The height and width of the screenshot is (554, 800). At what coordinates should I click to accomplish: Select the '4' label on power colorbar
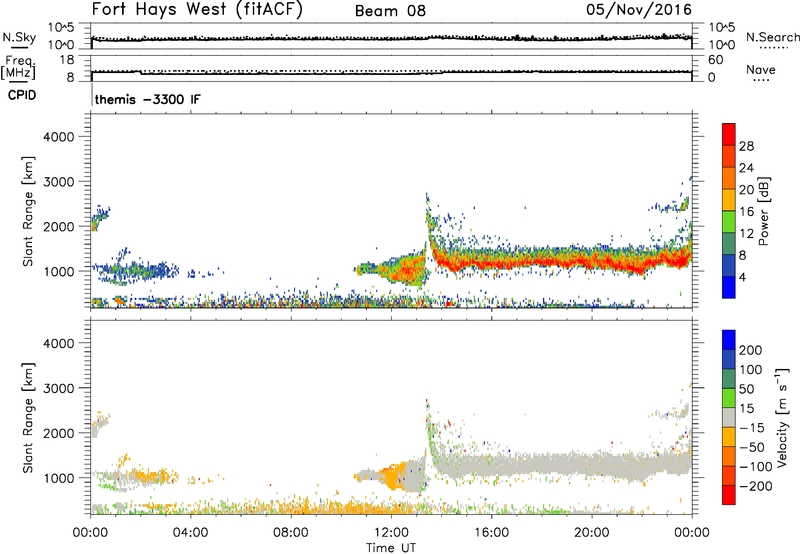click(x=743, y=278)
